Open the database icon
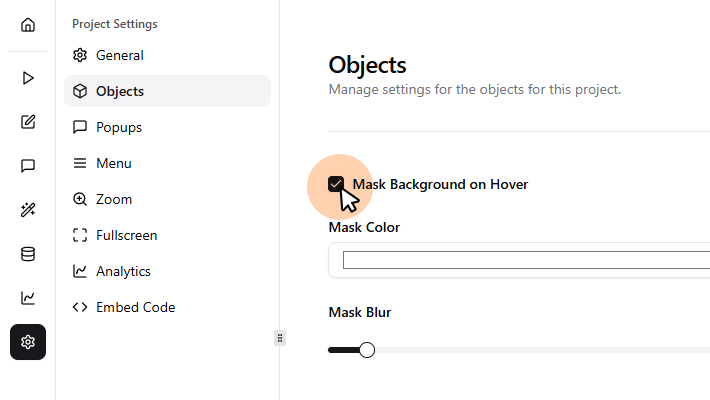The image size is (710, 400). (28, 254)
